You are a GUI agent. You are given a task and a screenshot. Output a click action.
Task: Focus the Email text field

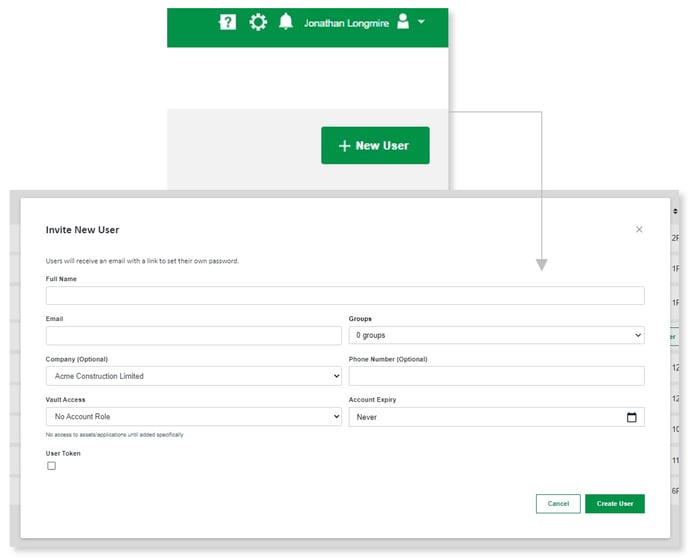click(193, 336)
